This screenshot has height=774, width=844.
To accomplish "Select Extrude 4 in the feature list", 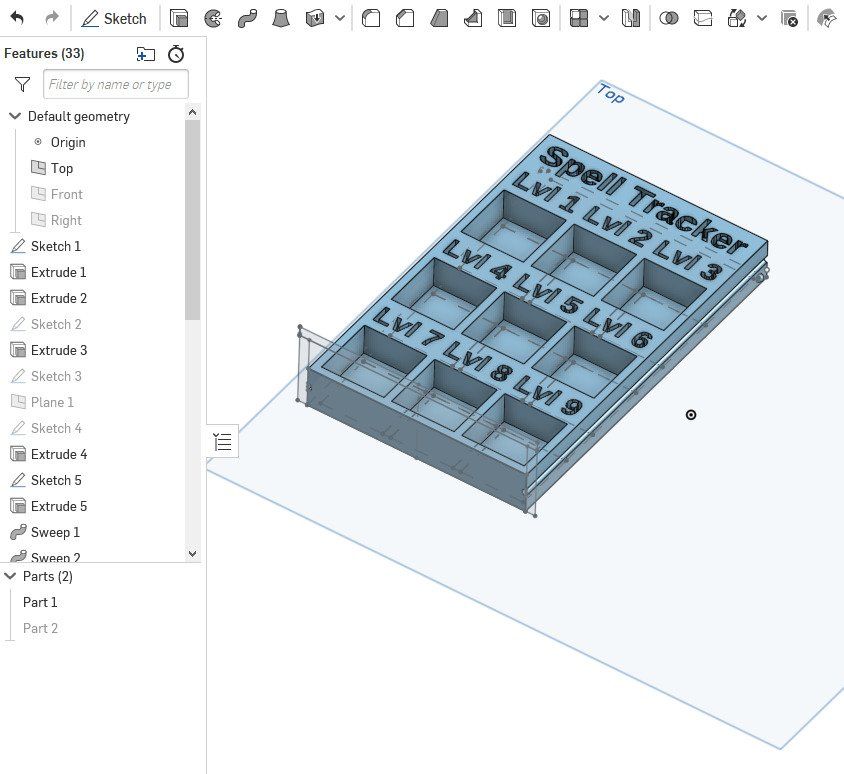I will tap(58, 454).
